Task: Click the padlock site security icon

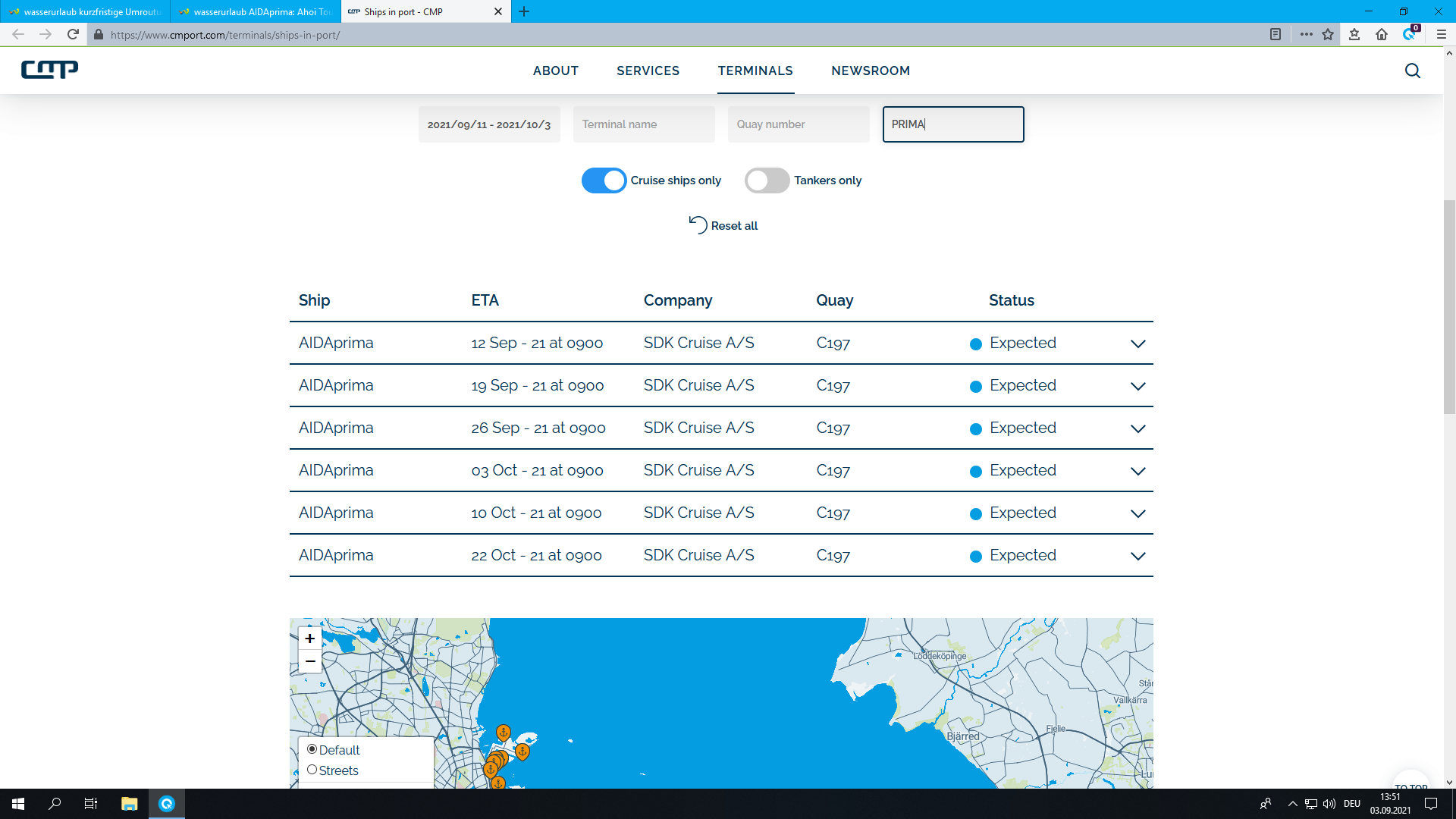Action: click(x=99, y=35)
